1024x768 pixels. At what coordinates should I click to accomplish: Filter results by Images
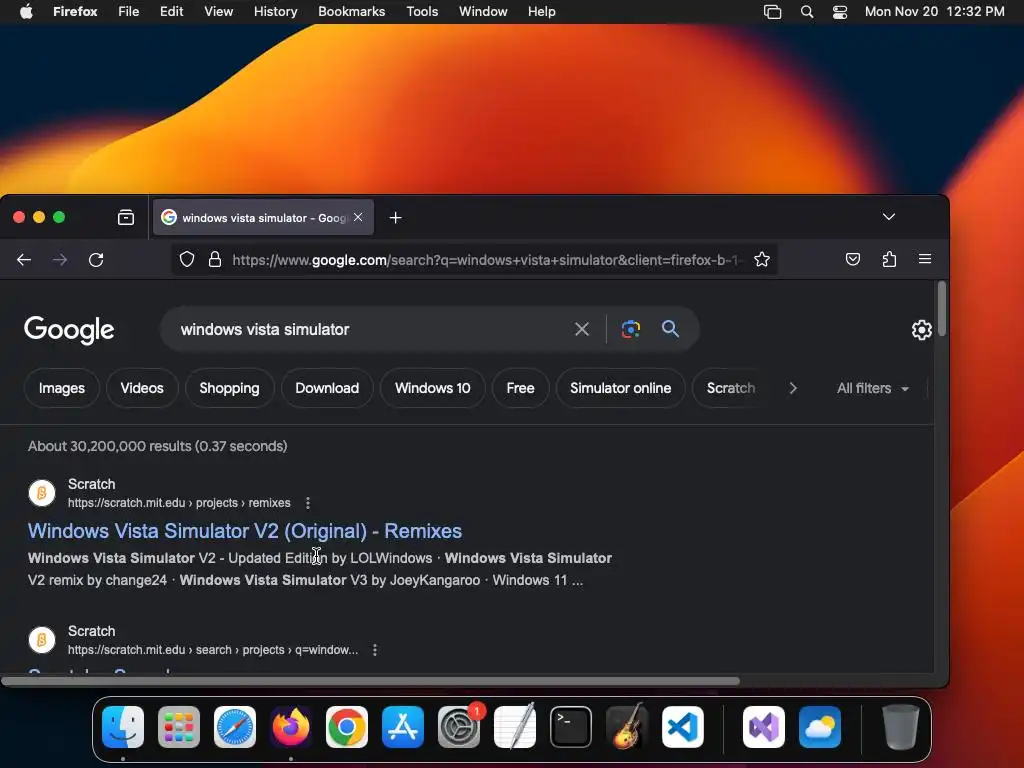coord(61,388)
